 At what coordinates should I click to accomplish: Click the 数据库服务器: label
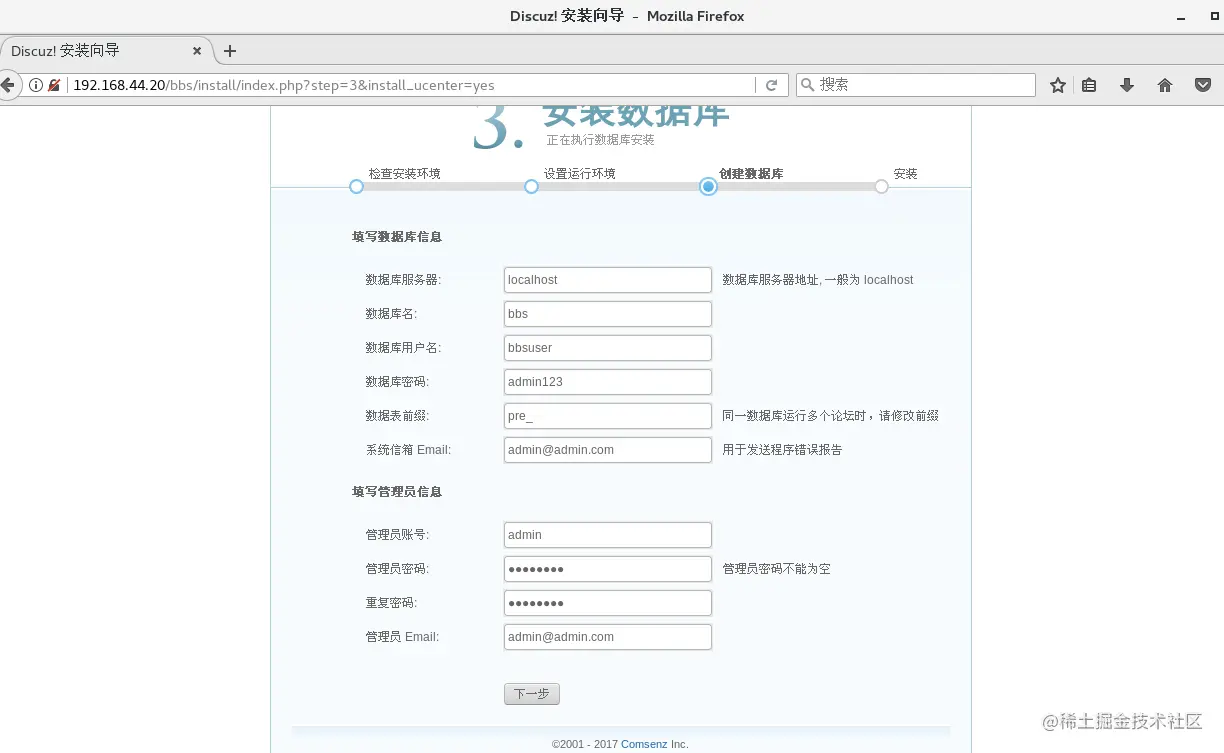point(403,280)
